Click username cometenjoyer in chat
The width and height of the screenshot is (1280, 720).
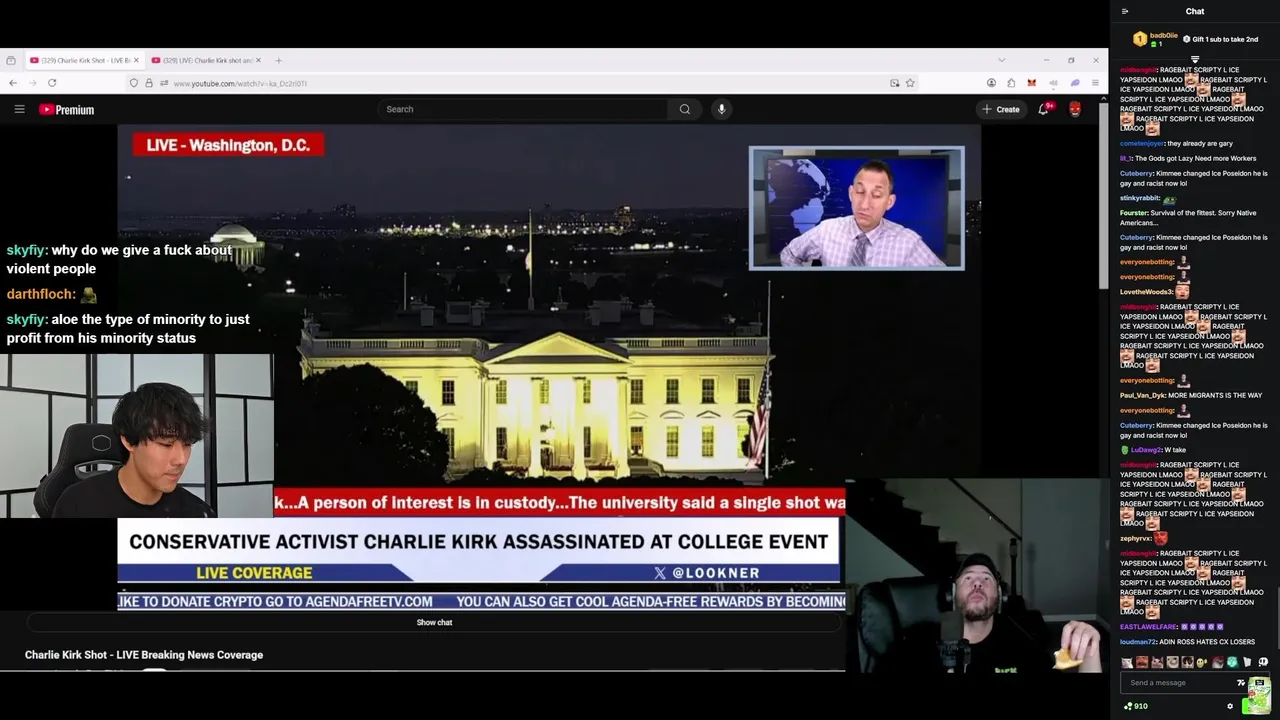[1142, 143]
